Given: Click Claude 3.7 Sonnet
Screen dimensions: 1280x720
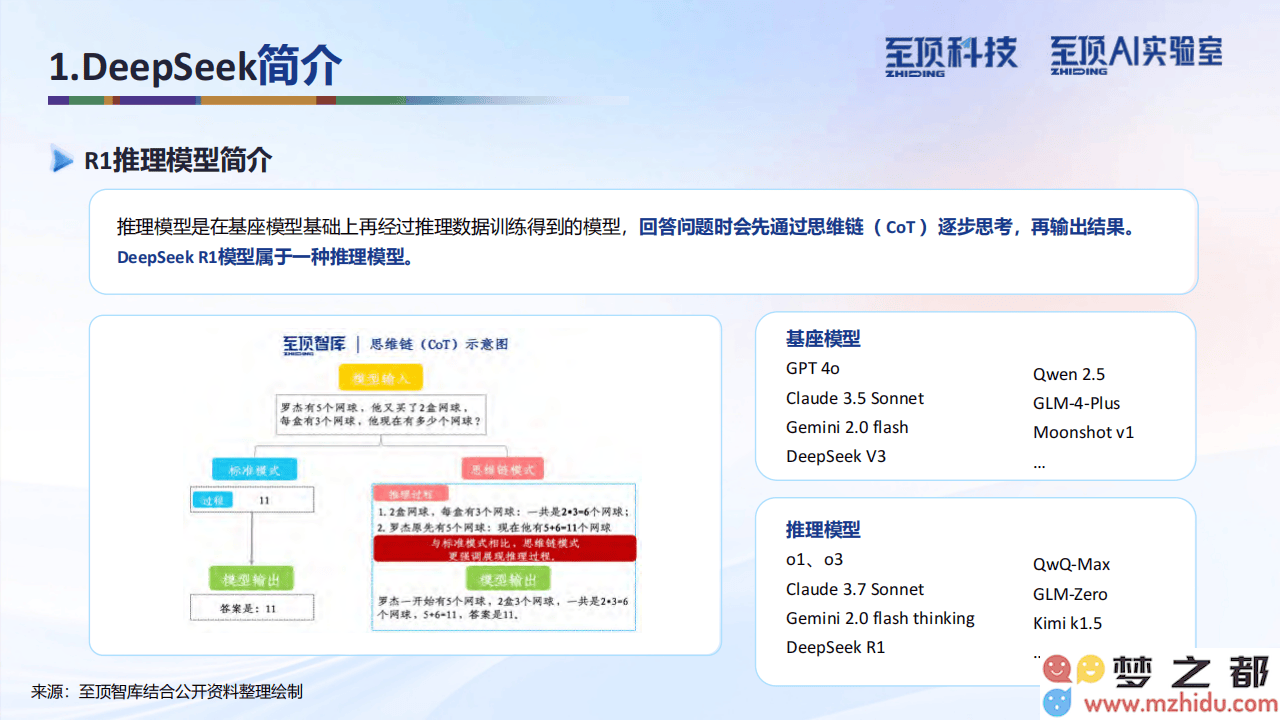Looking at the screenshot, I should [x=855, y=589].
